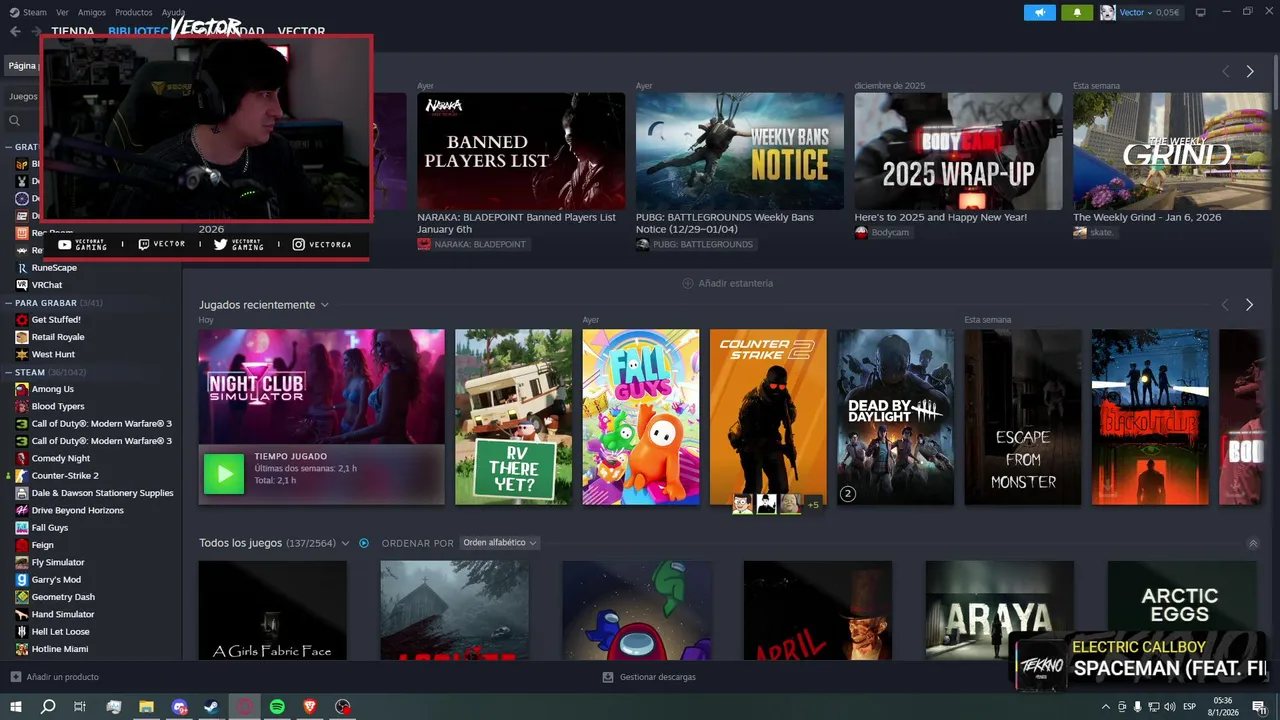Select Hotline Miami in the game list
The image size is (1280, 720).
click(x=60, y=649)
